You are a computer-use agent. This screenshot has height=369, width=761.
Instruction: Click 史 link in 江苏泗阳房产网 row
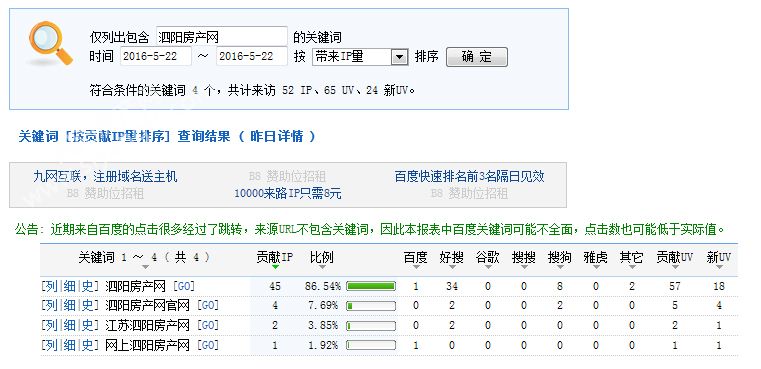pos(88,325)
